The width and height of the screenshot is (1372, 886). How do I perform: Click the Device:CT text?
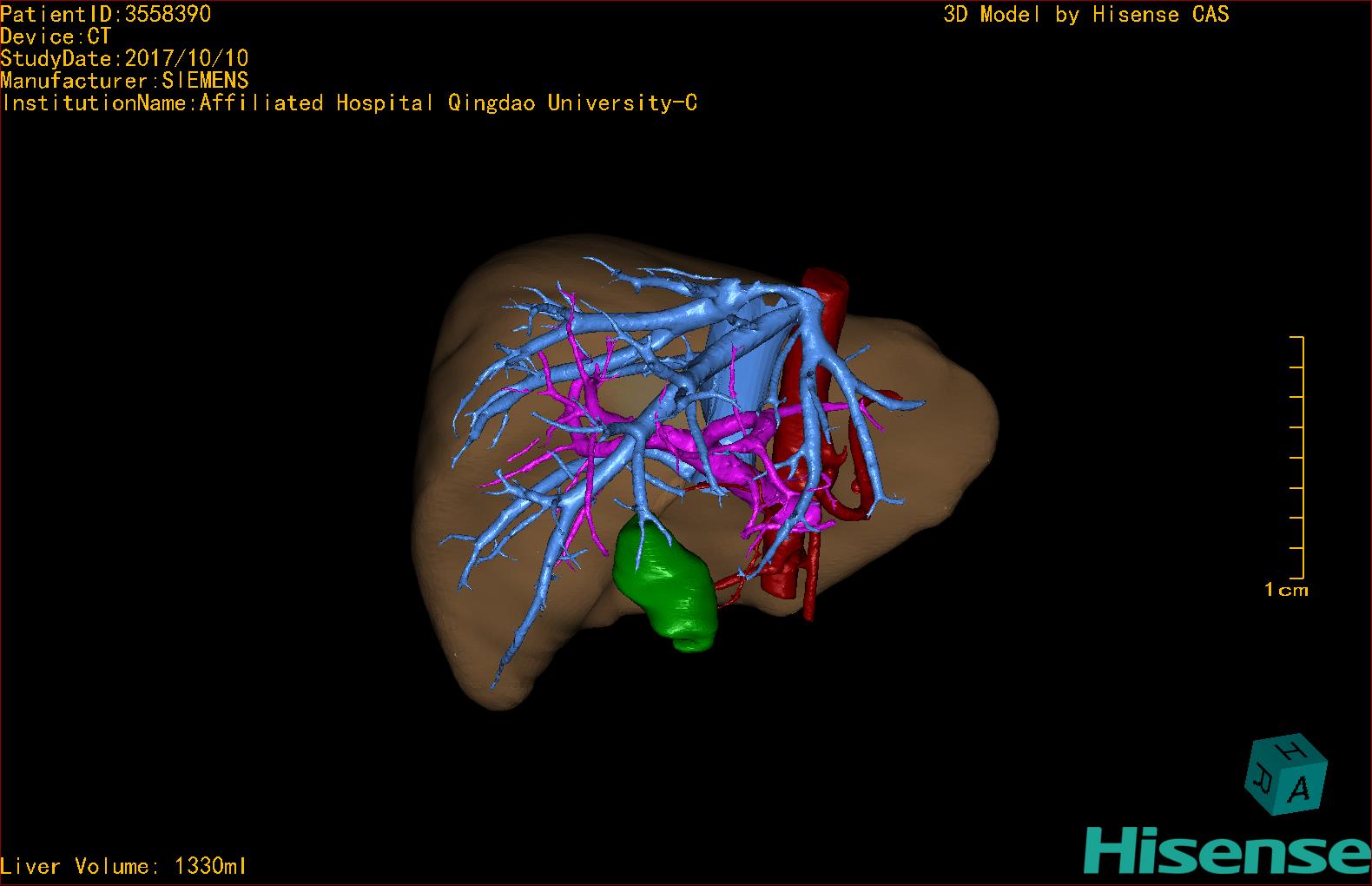[56, 36]
